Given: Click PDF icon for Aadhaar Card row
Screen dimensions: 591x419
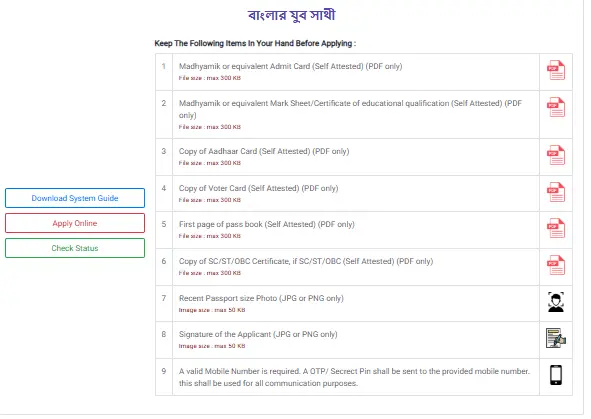Looking at the screenshot, I should (x=556, y=155).
